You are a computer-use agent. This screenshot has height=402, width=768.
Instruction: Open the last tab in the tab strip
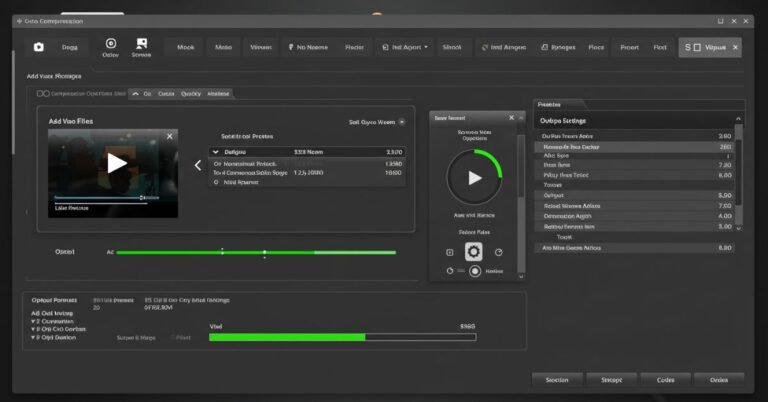(218, 94)
